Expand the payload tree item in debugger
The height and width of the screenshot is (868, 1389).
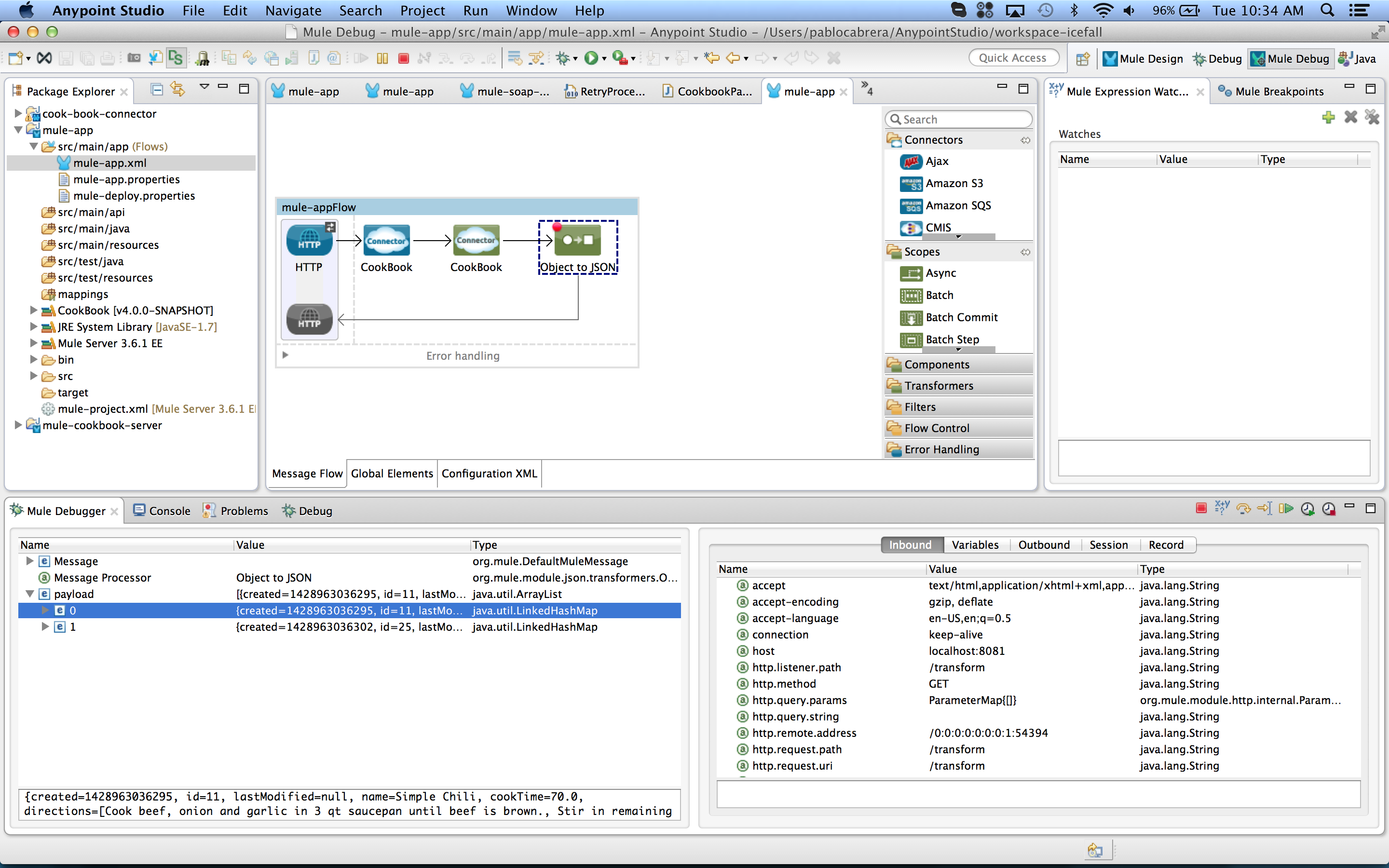(x=28, y=593)
